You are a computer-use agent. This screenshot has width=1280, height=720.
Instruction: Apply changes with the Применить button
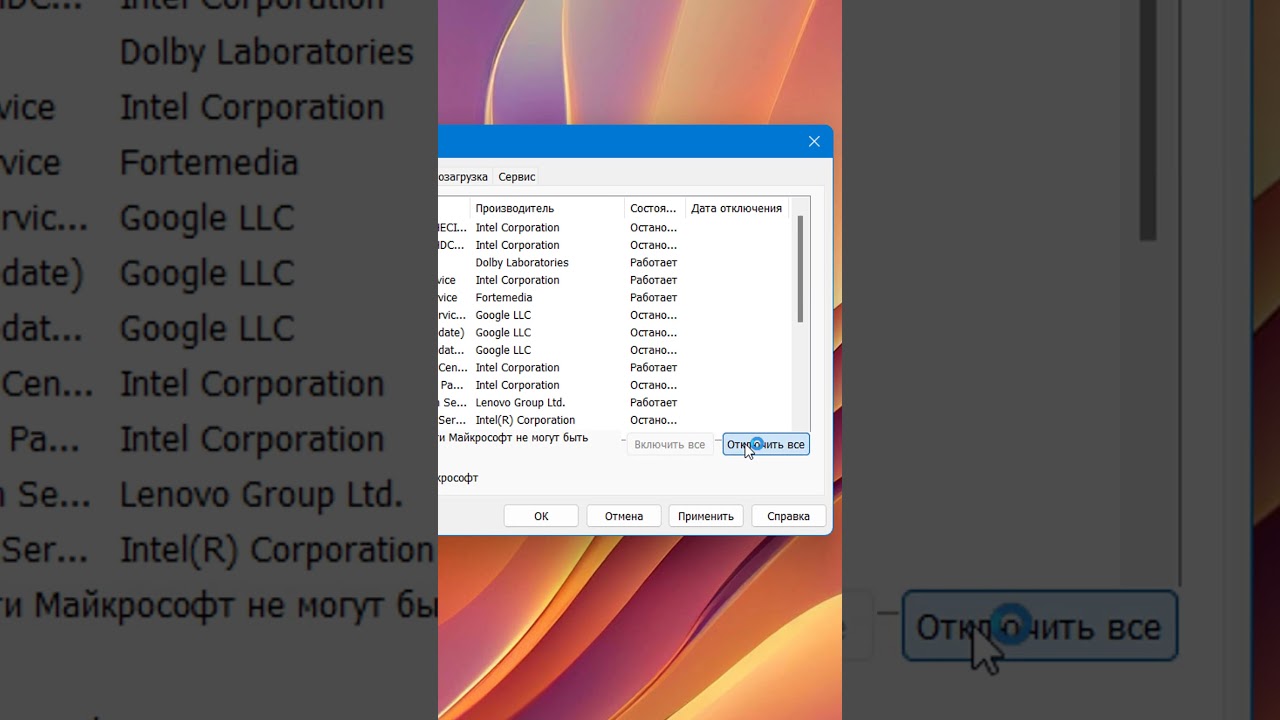[706, 516]
